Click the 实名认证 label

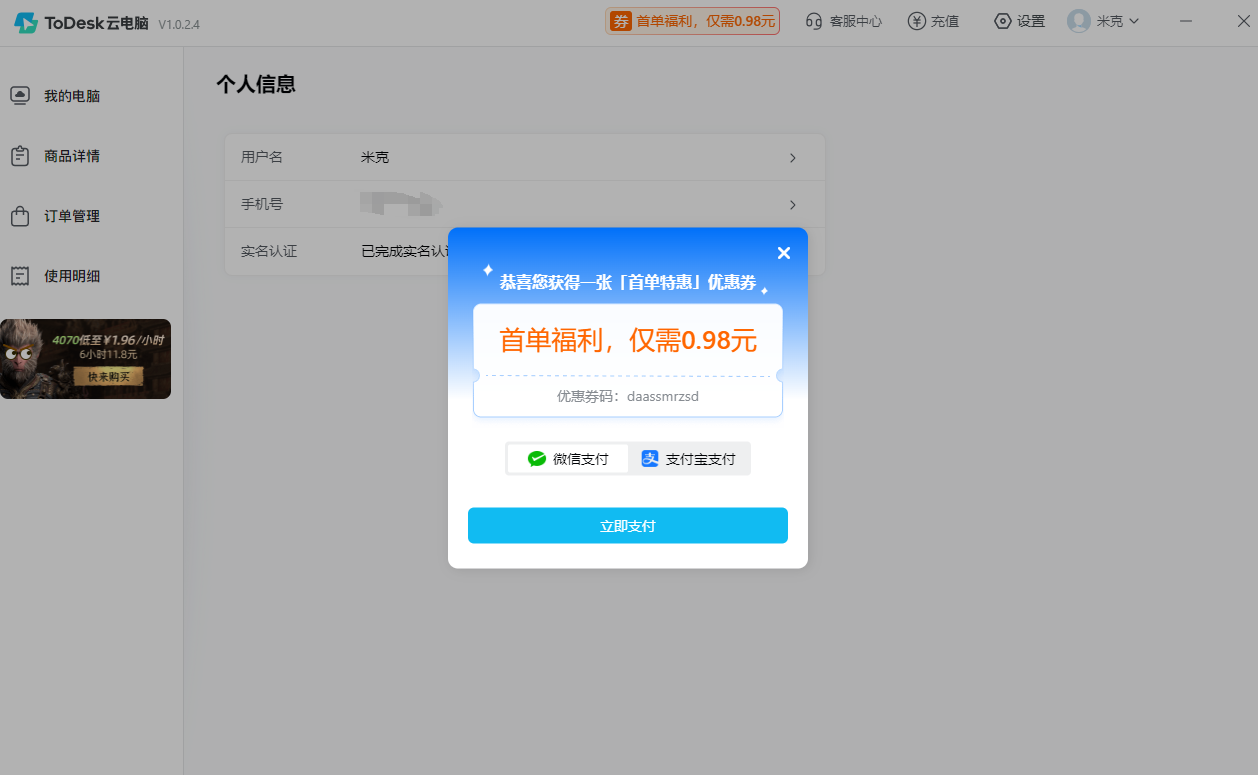269,251
